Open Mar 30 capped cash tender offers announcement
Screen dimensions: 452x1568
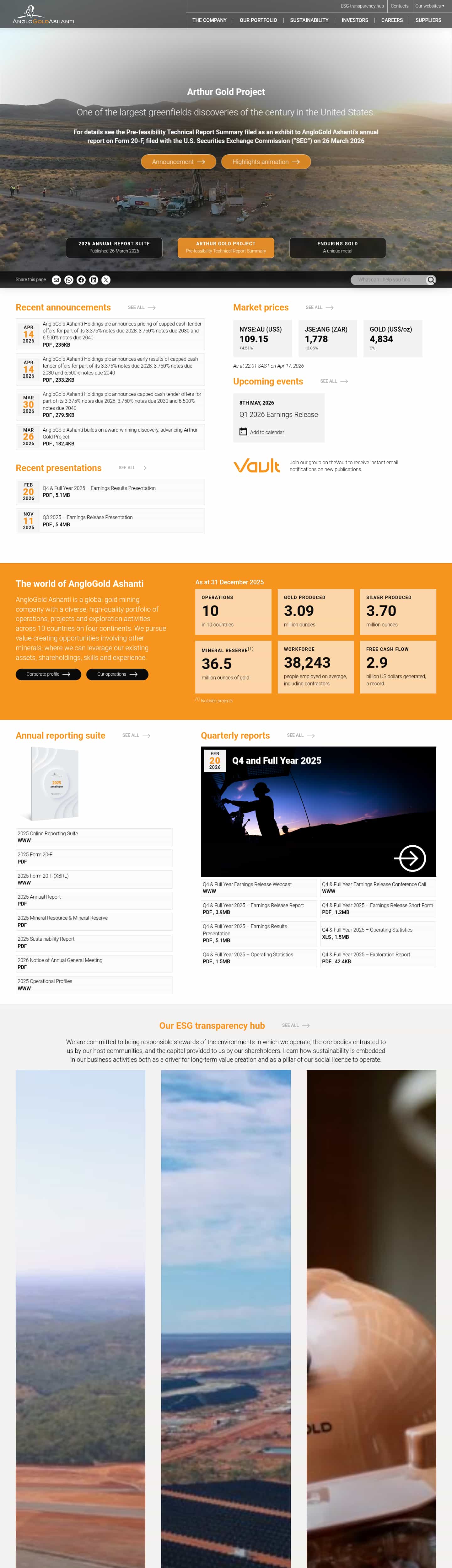[110, 405]
